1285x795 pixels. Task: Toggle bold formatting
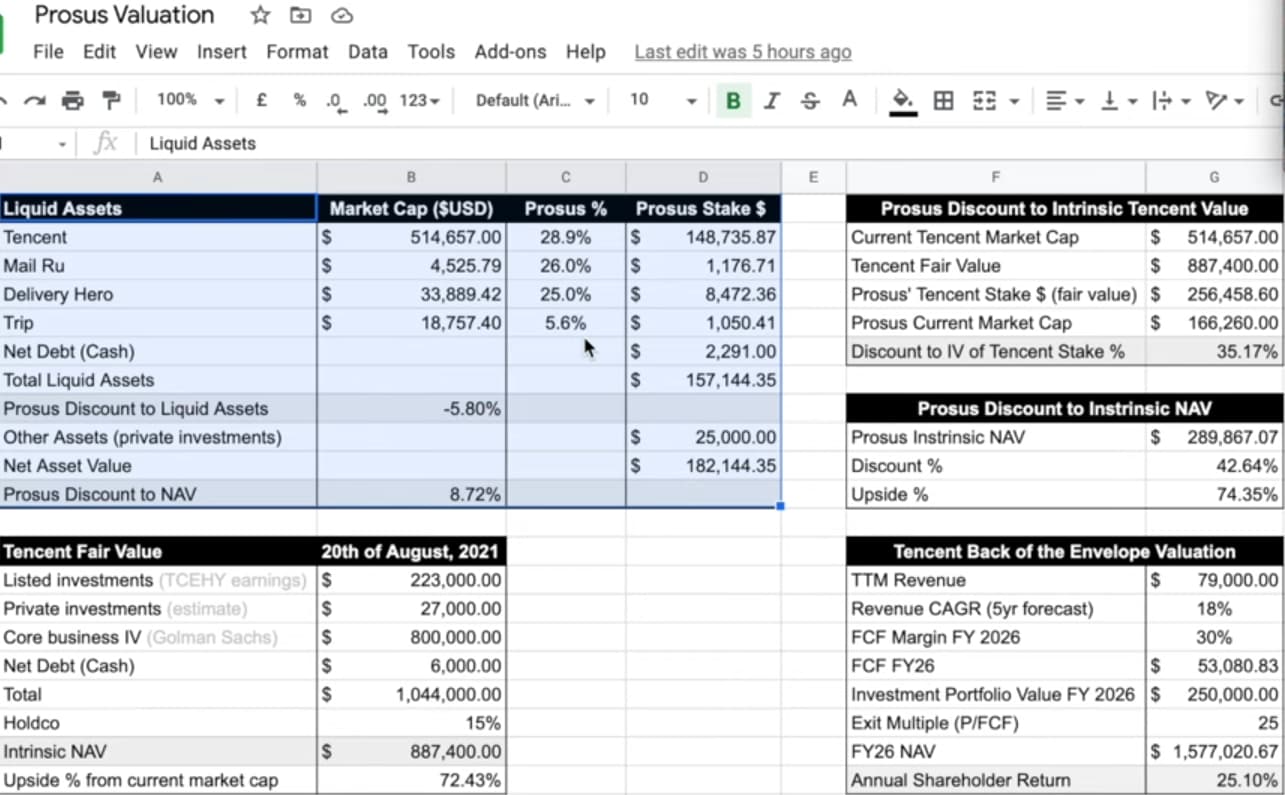(733, 100)
